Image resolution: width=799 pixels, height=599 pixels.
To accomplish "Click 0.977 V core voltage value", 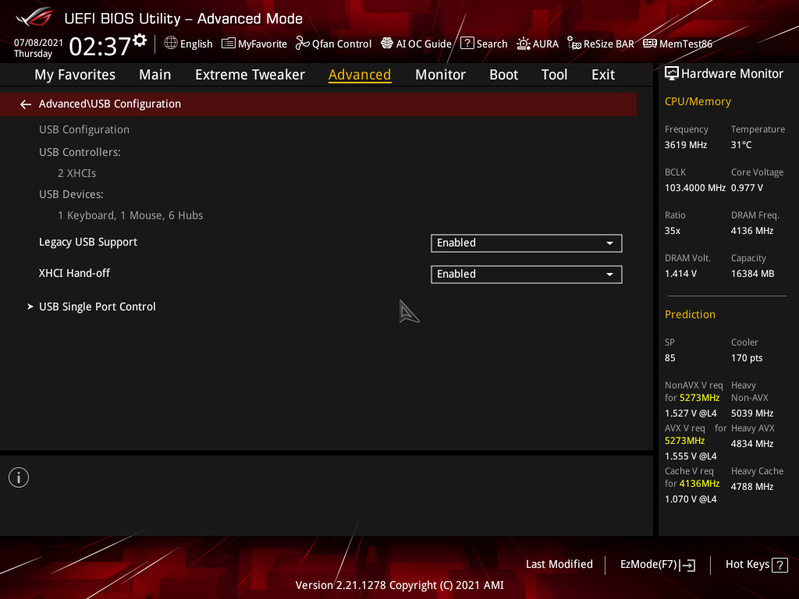I will point(747,187).
